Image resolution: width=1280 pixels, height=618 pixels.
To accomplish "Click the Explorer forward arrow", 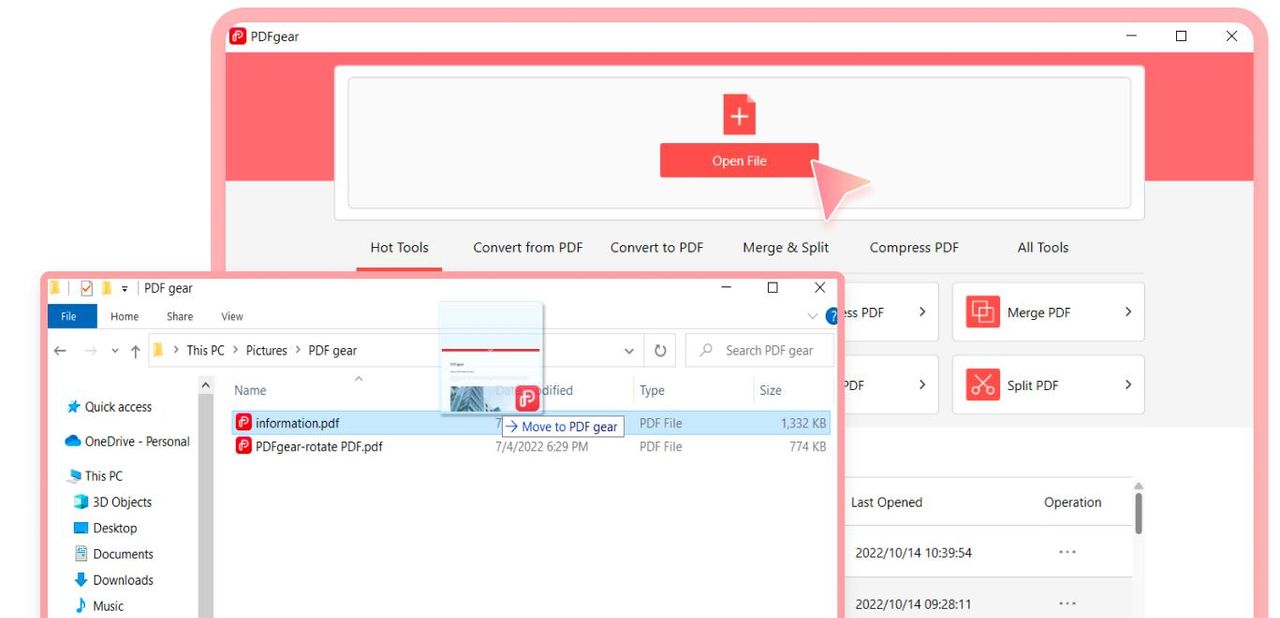I will click(x=91, y=351).
